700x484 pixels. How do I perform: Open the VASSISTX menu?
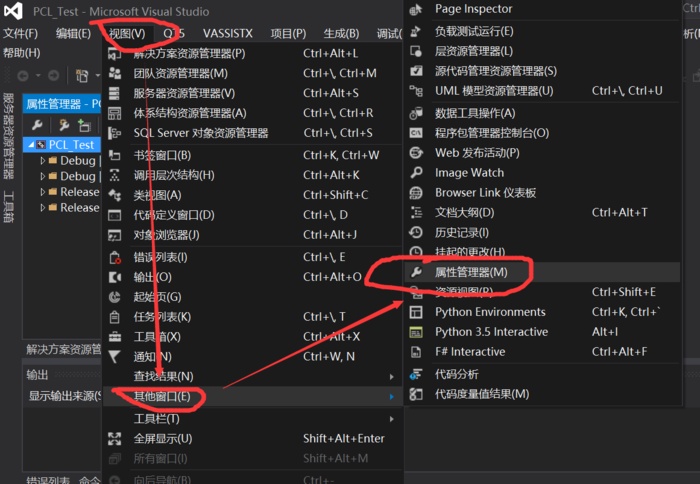[228, 33]
